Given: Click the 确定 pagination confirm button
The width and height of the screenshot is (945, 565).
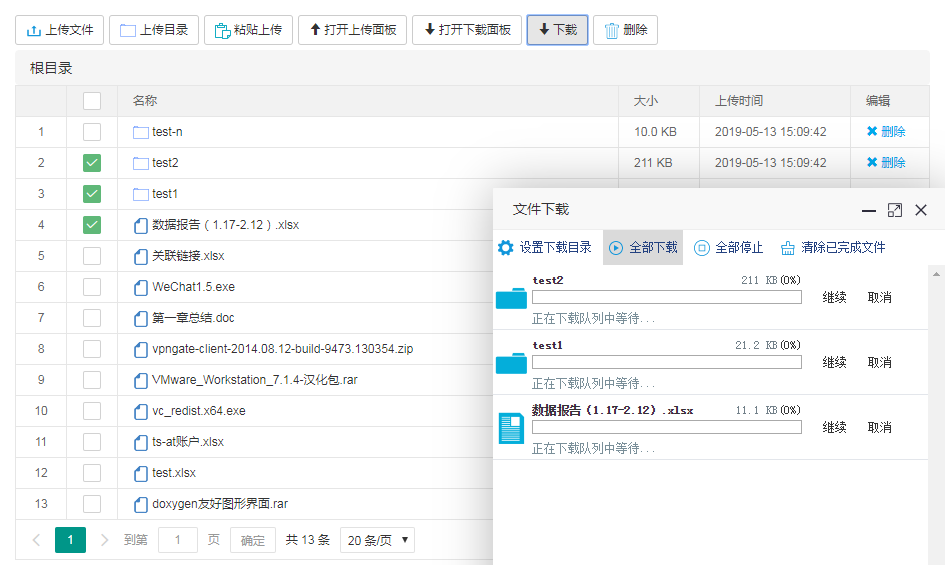Looking at the screenshot, I should click(253, 540).
